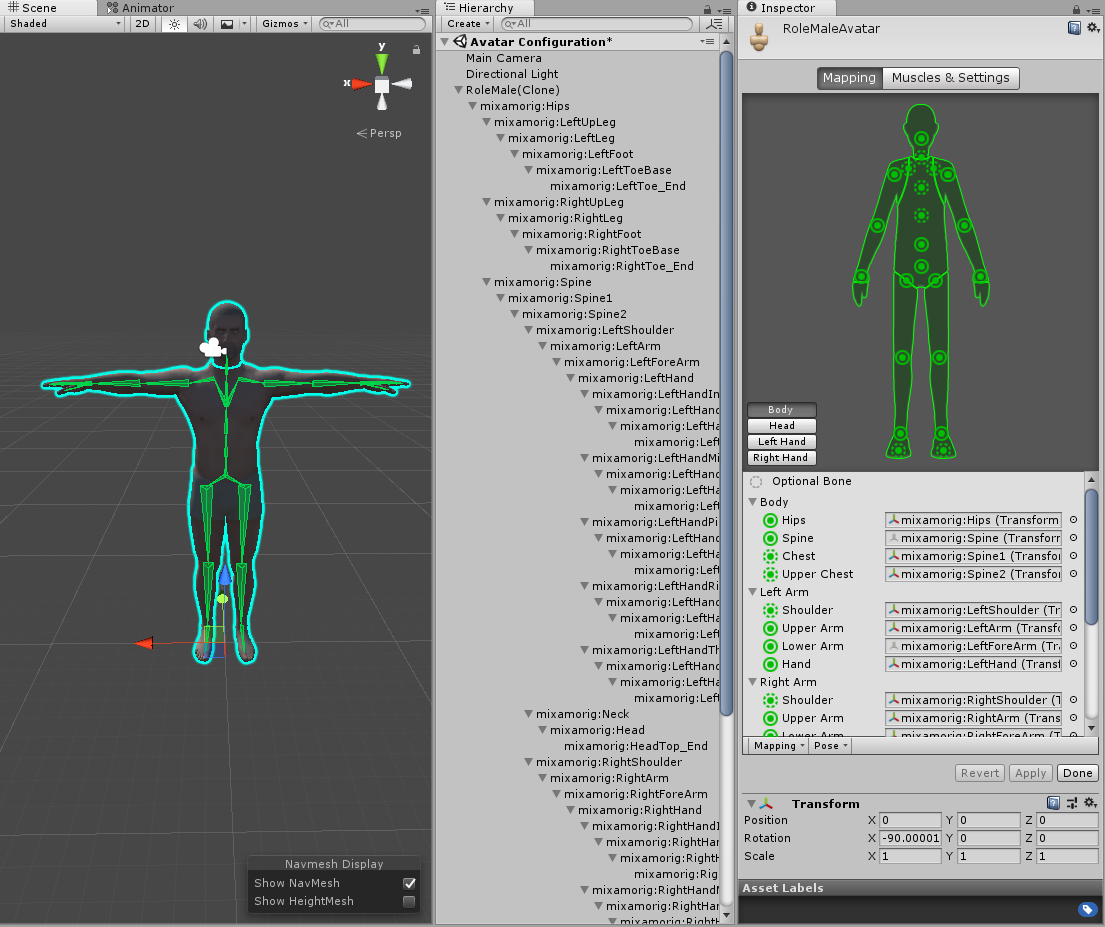The width and height of the screenshot is (1105, 927).
Task: Click the camera icon in scene view
Action: tap(212, 348)
